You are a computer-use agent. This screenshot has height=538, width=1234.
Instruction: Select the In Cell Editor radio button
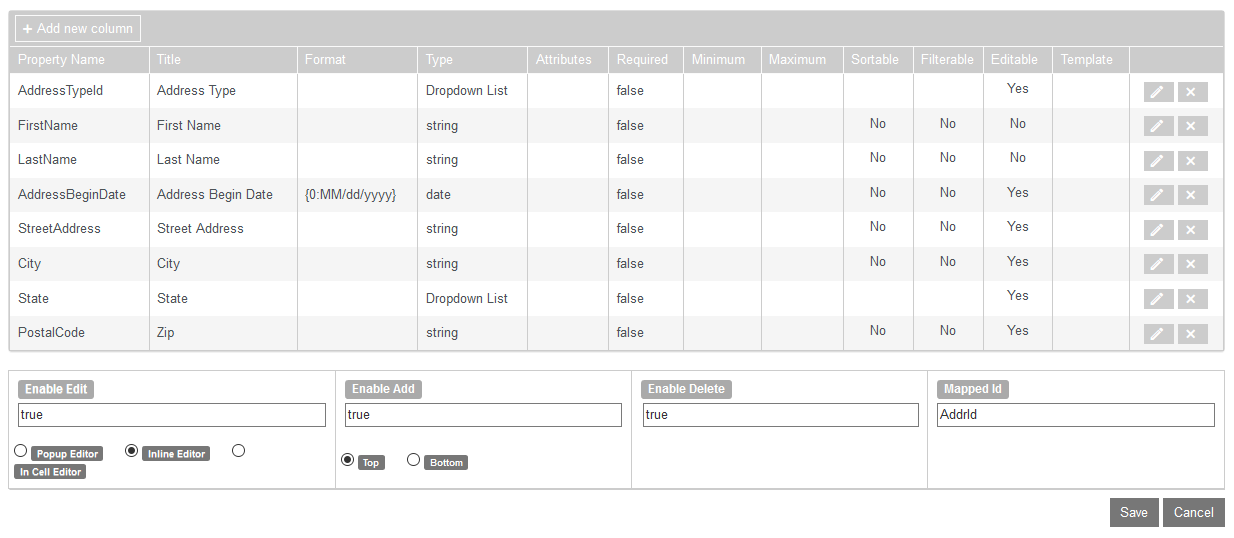tap(238, 451)
